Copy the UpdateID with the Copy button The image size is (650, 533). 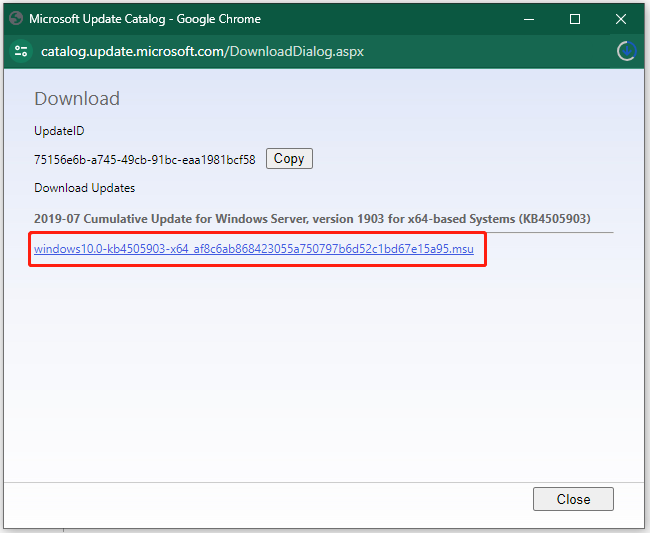(x=289, y=159)
